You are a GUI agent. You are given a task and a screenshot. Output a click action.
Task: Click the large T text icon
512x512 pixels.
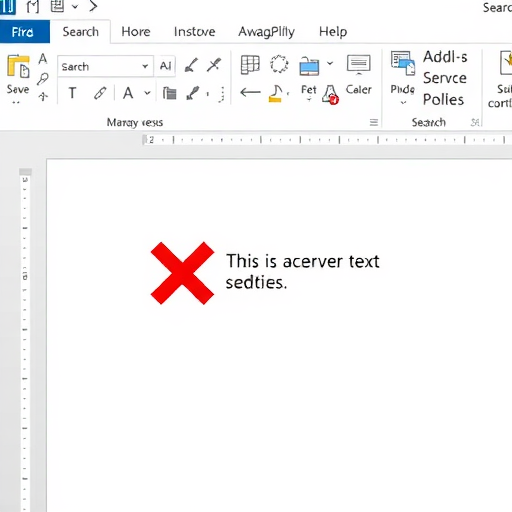[x=72, y=93]
